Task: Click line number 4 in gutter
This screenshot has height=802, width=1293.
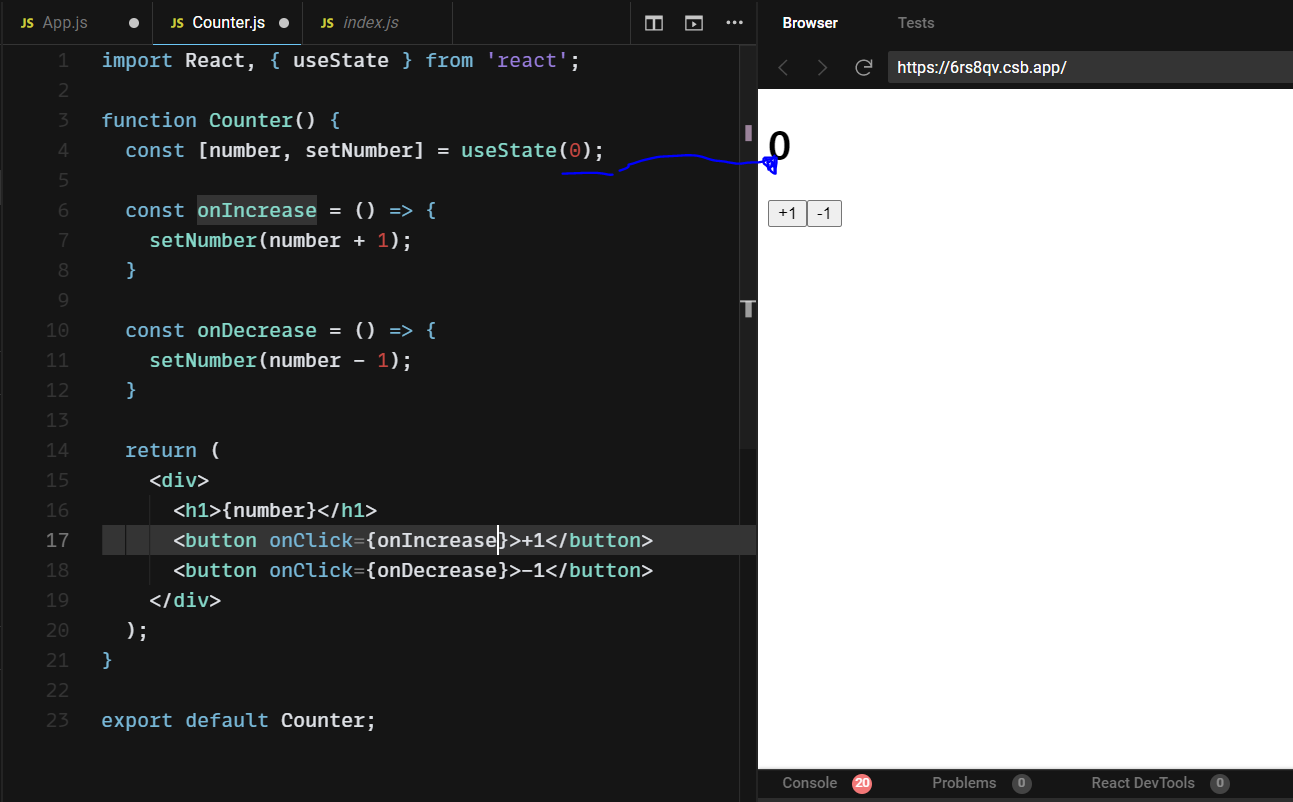Action: [x=64, y=150]
